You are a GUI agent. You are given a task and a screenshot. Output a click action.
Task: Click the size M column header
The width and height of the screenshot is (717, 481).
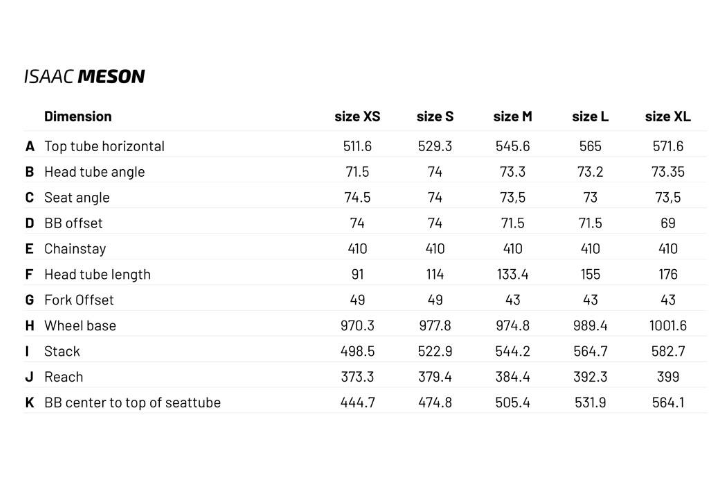tap(512, 117)
